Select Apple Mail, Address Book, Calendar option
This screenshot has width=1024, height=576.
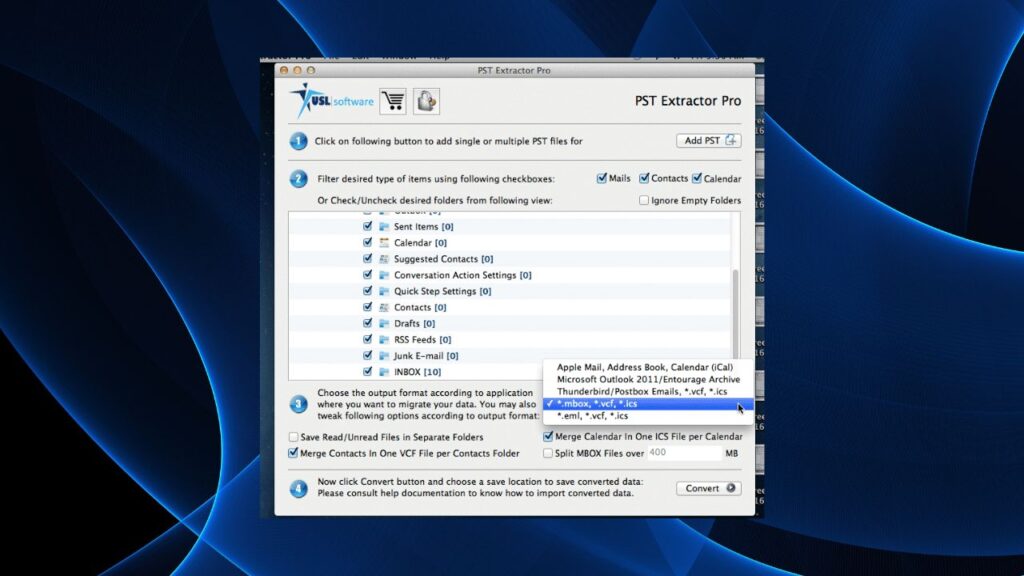pyautogui.click(x=645, y=368)
